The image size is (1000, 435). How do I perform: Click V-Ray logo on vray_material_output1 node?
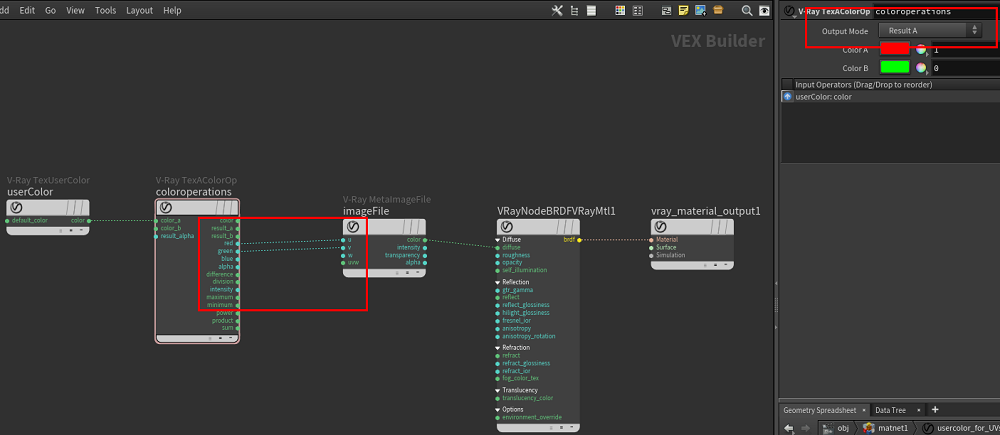click(662, 226)
